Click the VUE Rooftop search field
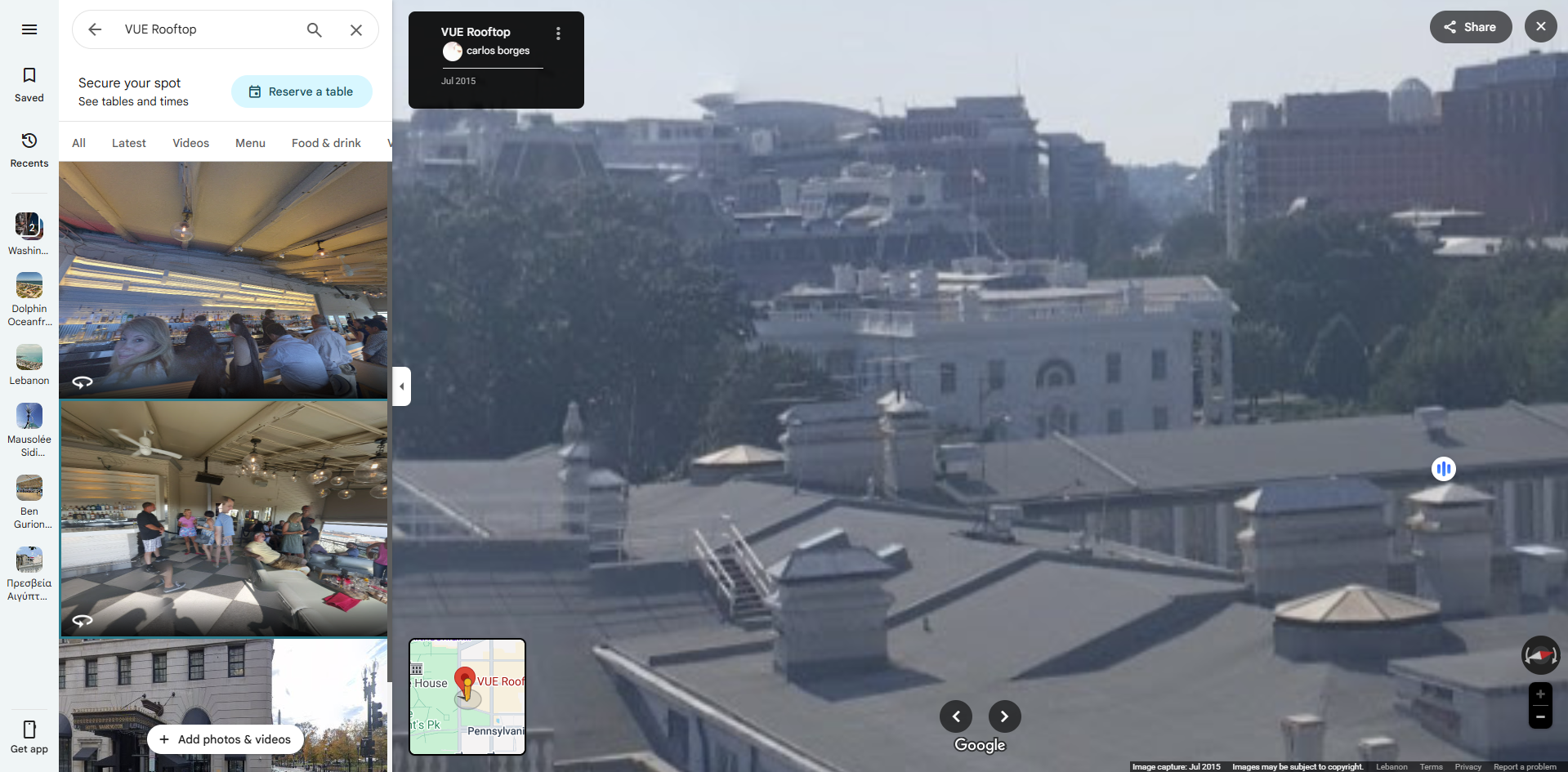Image resolution: width=1568 pixels, height=772 pixels. [x=208, y=29]
